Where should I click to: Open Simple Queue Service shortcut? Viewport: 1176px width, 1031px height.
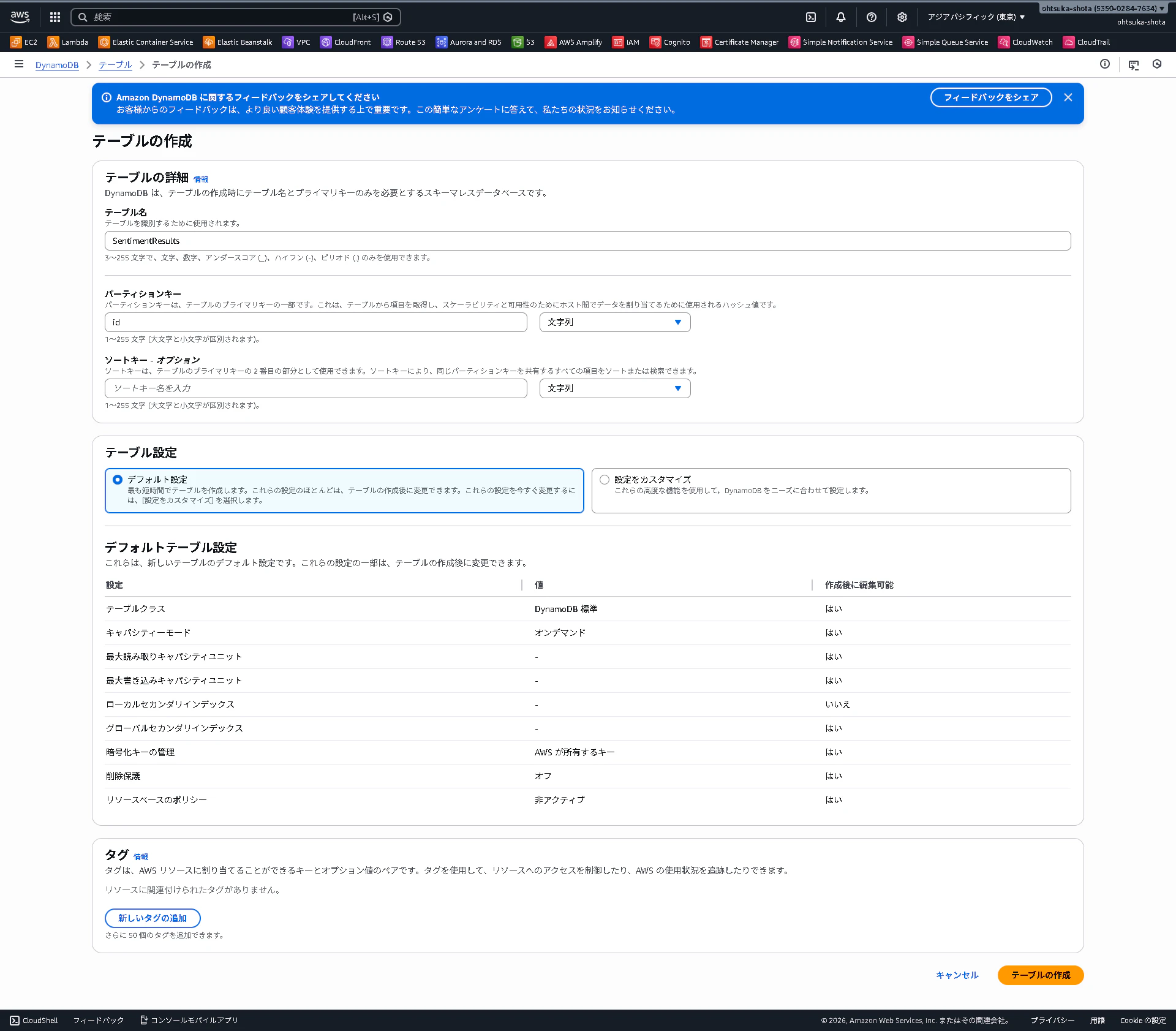[x=946, y=42]
